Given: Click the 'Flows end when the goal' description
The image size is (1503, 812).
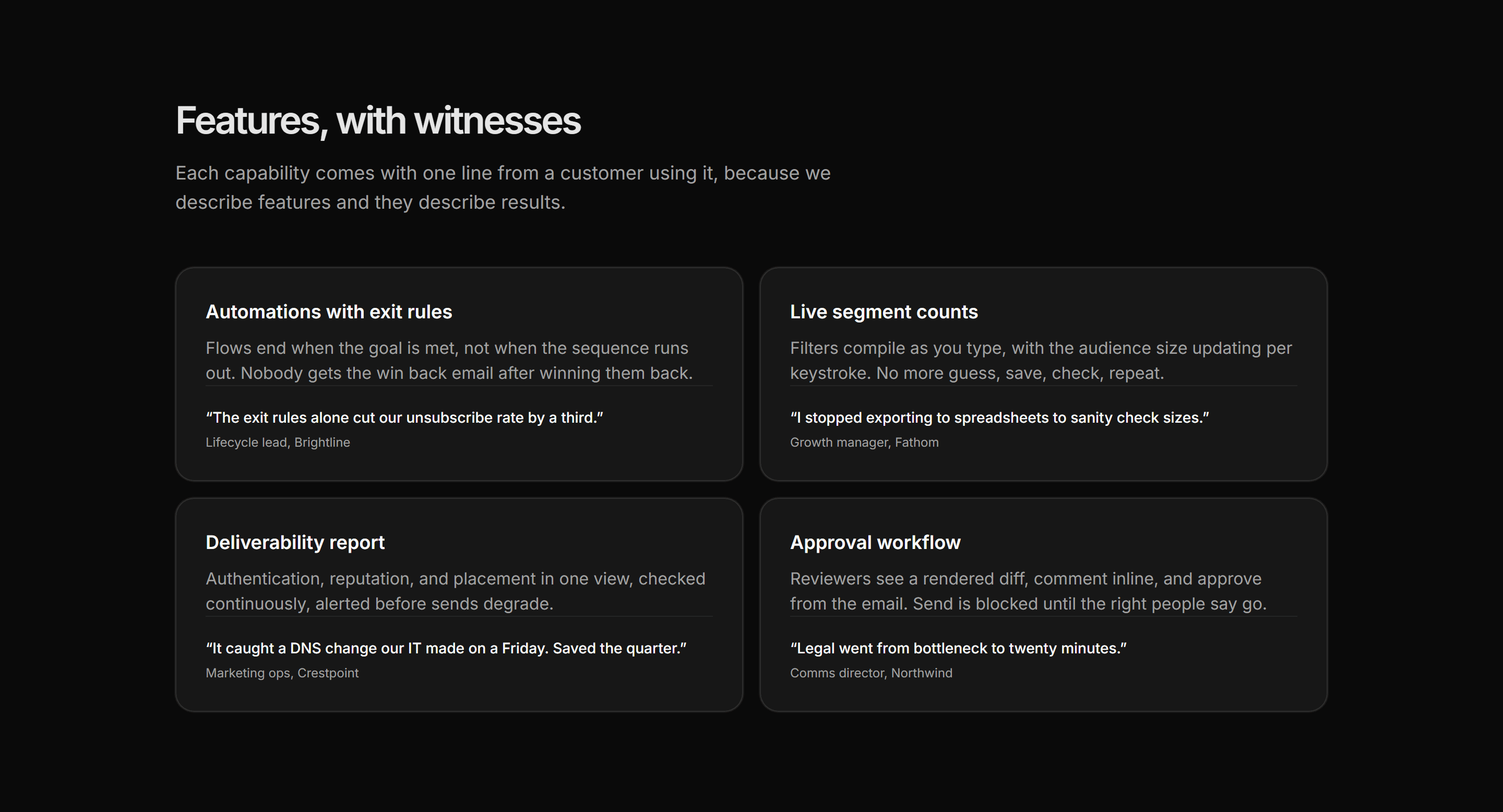Looking at the screenshot, I should pos(449,361).
